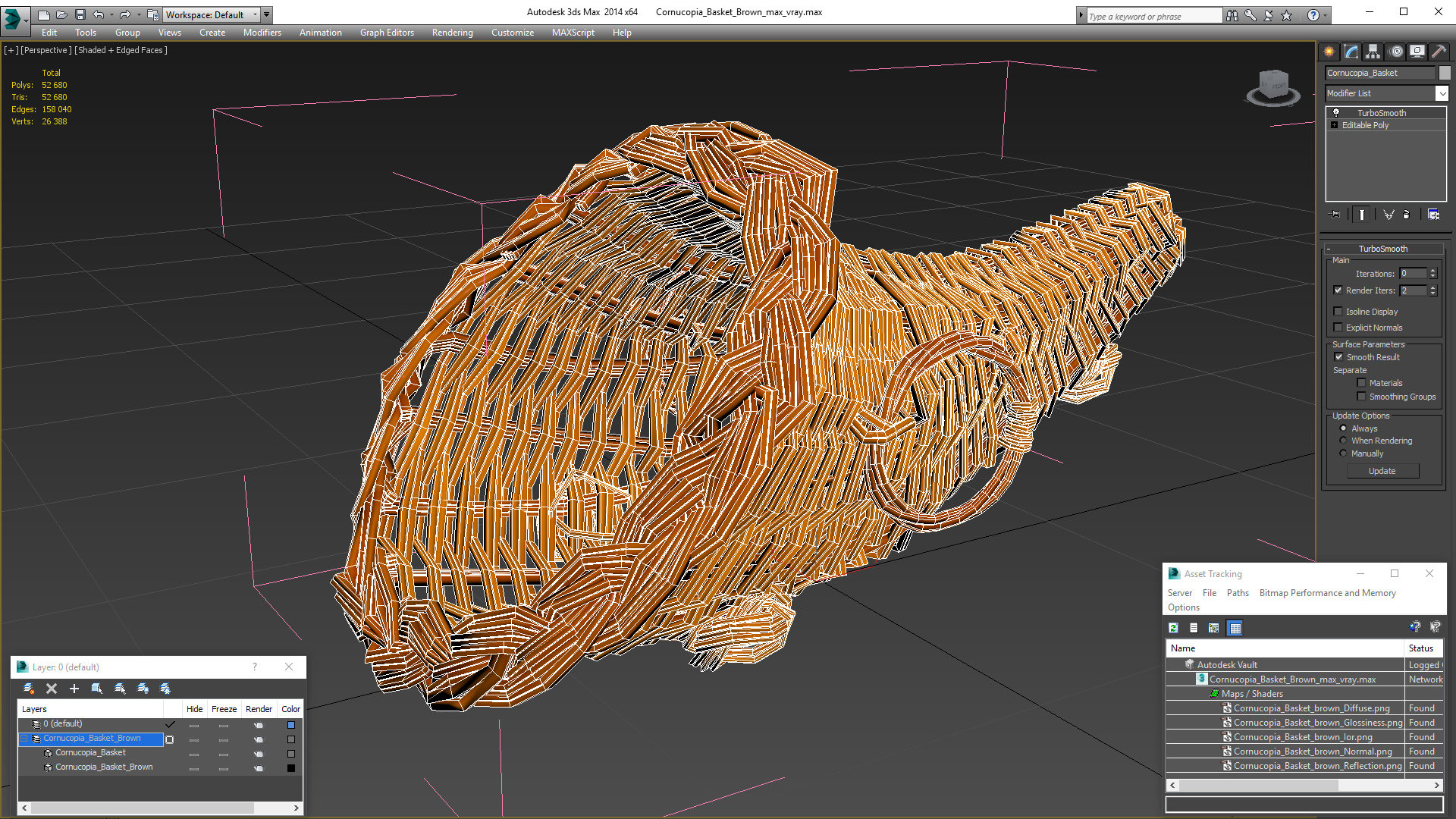Click the Open File toolbar icon

pyautogui.click(x=62, y=14)
